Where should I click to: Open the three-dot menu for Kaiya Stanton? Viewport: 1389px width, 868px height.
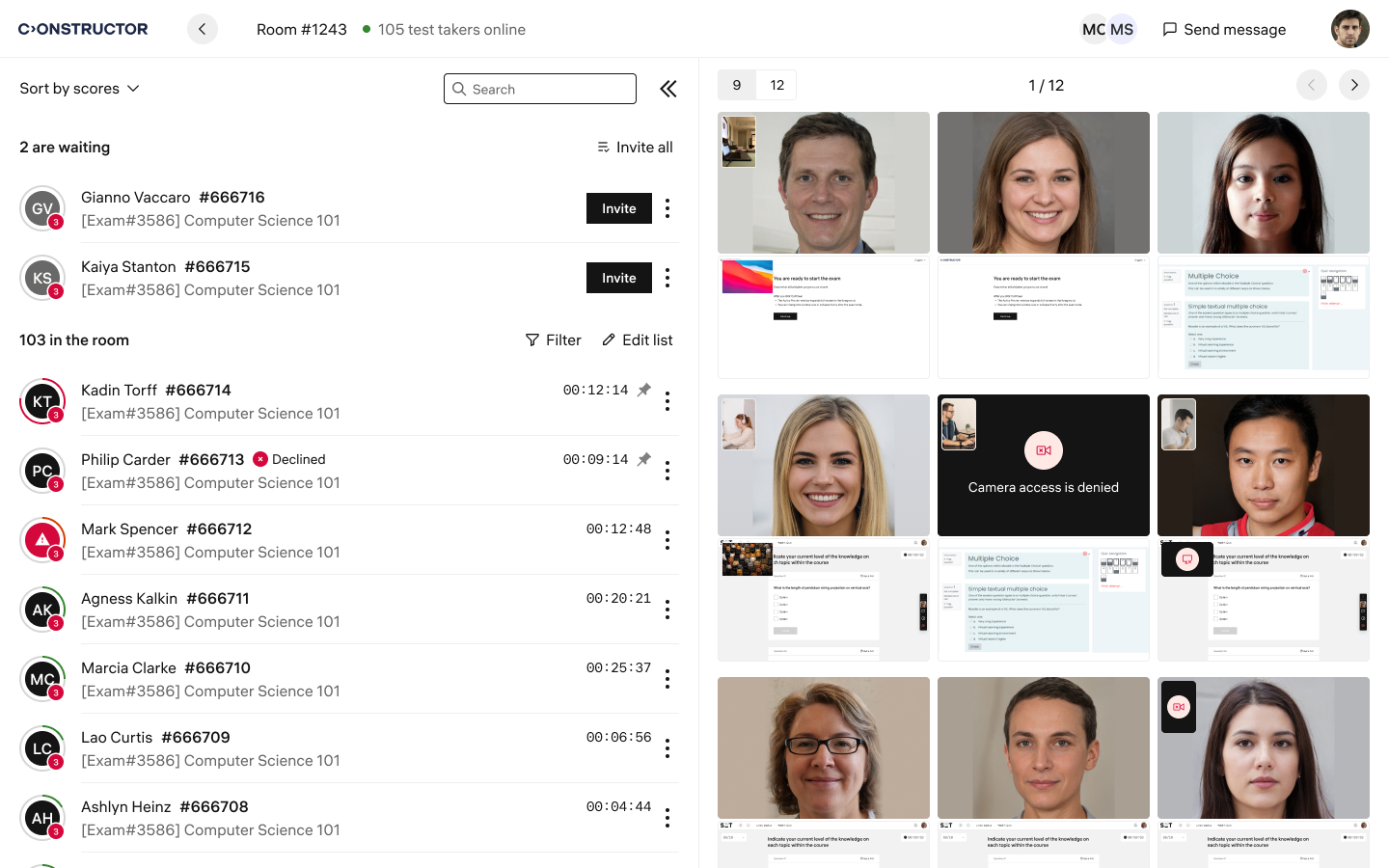pyautogui.click(x=667, y=278)
